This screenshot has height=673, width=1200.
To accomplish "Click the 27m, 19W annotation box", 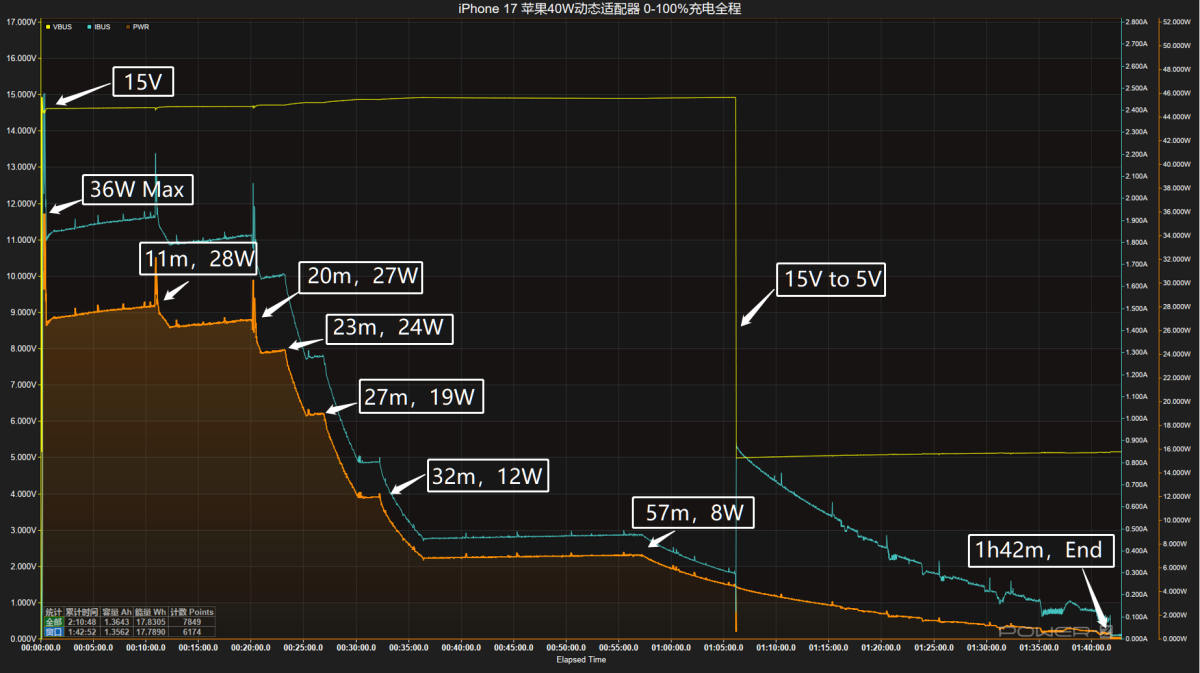I will (422, 397).
